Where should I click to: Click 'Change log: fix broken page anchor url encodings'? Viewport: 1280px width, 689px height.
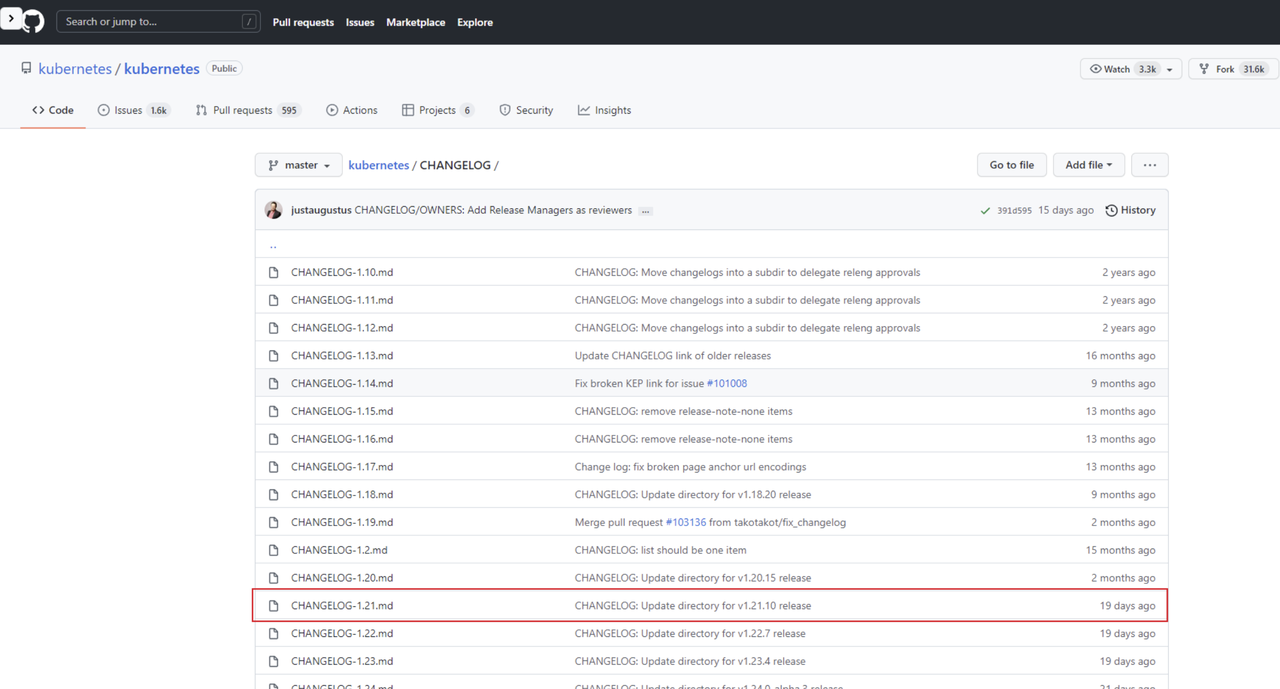point(690,467)
